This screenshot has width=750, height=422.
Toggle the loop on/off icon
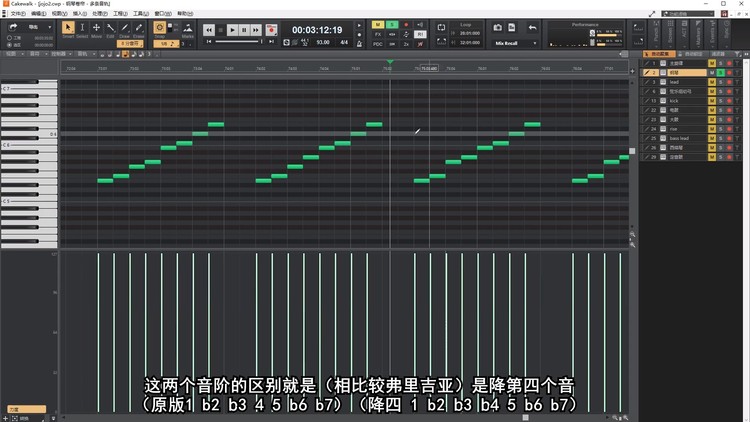pos(441,27)
